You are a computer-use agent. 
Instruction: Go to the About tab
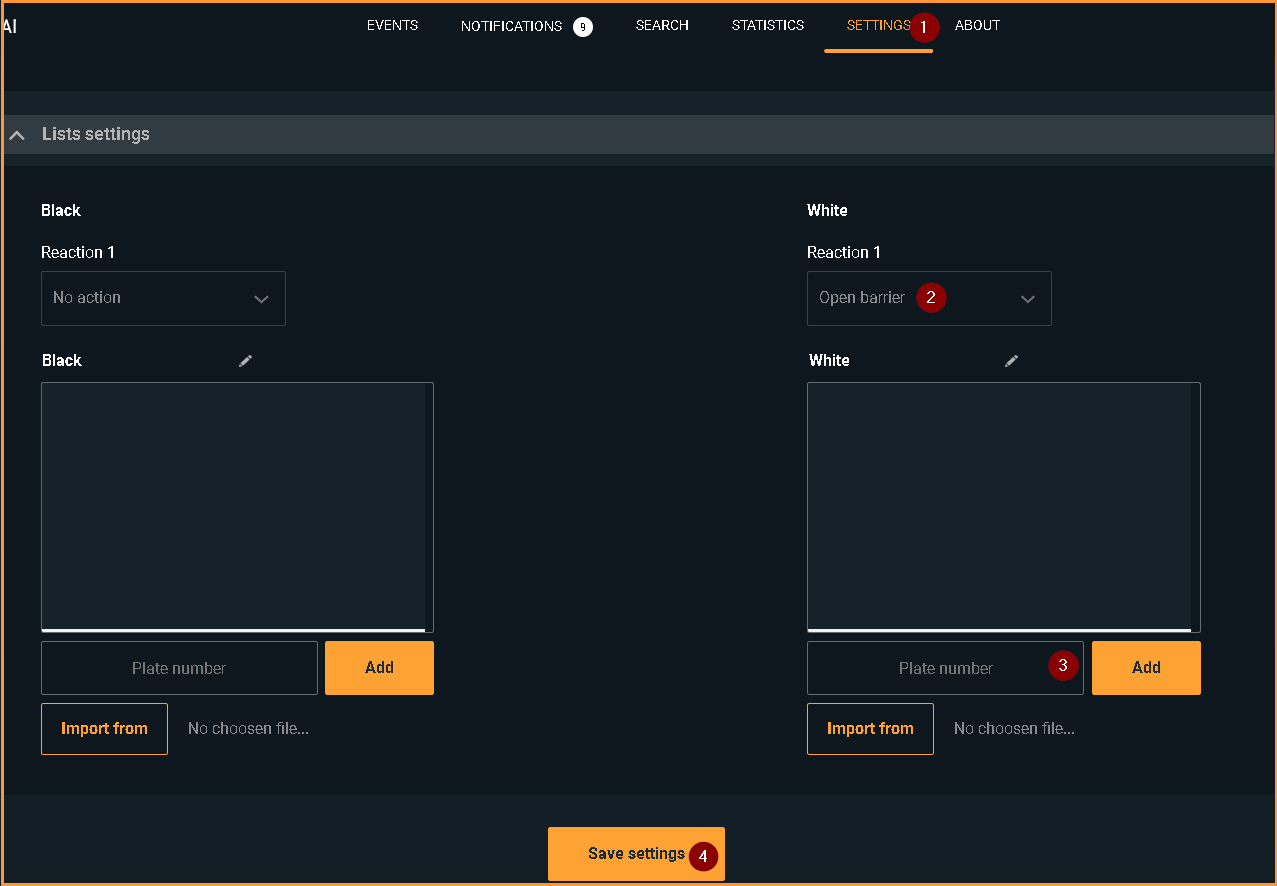click(x=977, y=25)
